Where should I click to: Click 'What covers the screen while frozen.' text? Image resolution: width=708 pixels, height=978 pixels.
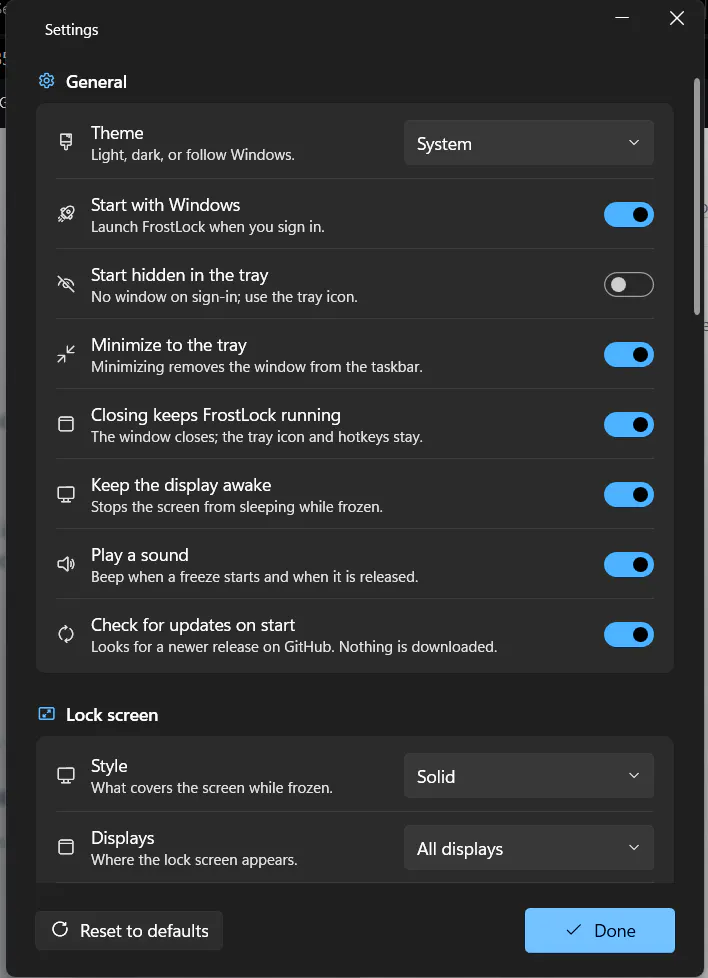(x=212, y=788)
